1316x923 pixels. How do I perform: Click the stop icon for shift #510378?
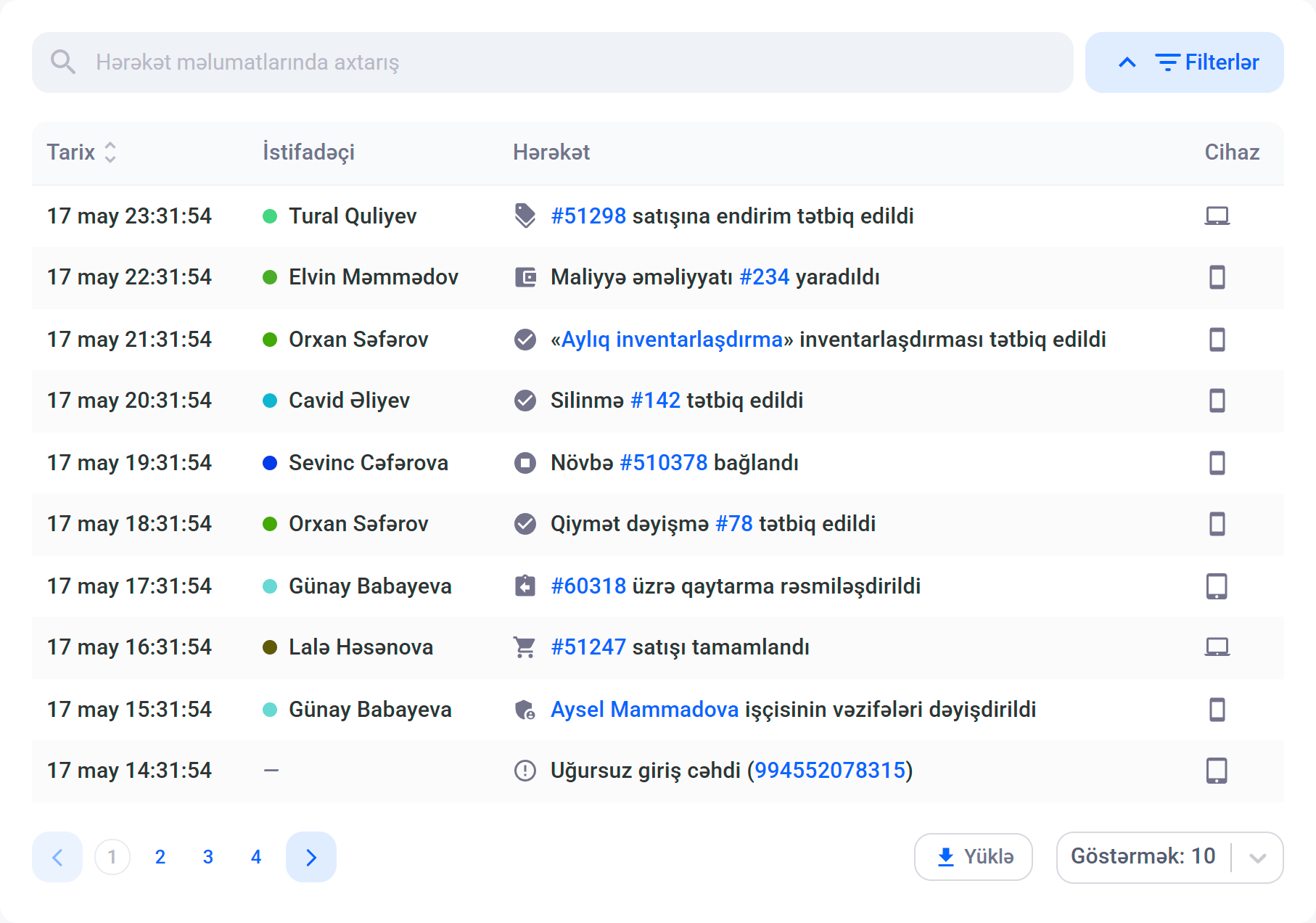(525, 463)
